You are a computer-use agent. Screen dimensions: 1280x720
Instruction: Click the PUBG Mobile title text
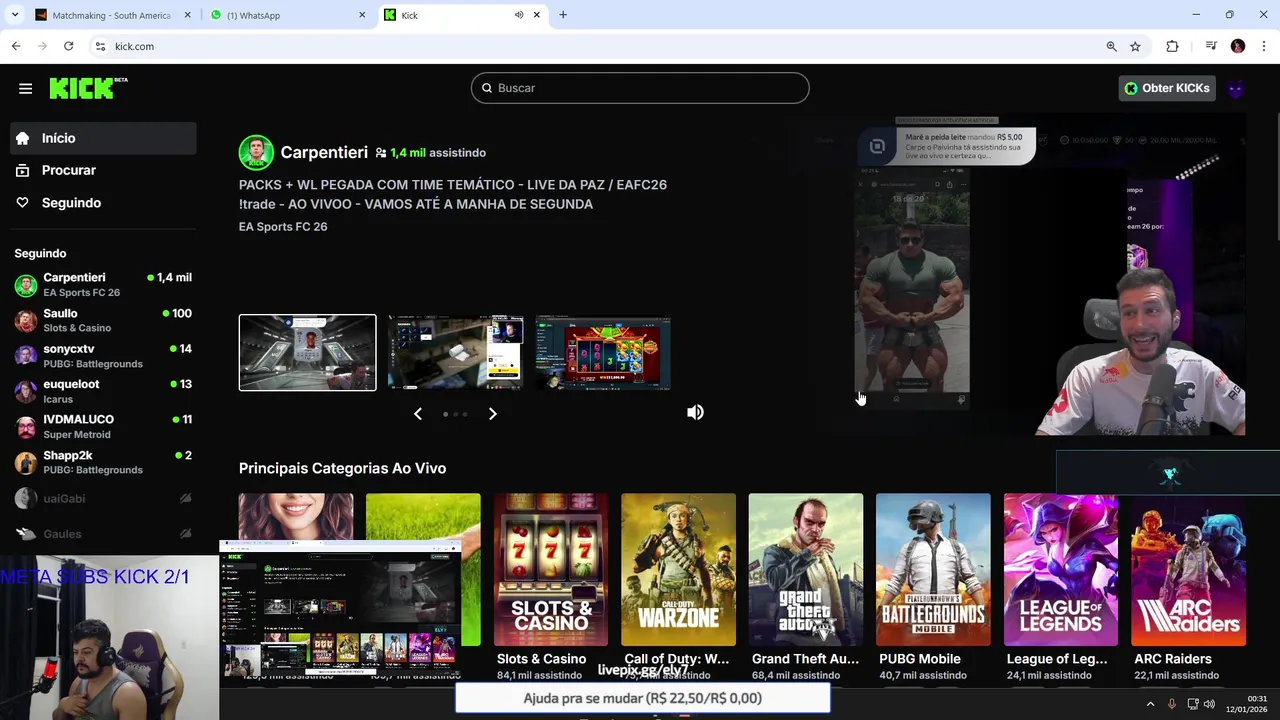click(920, 659)
